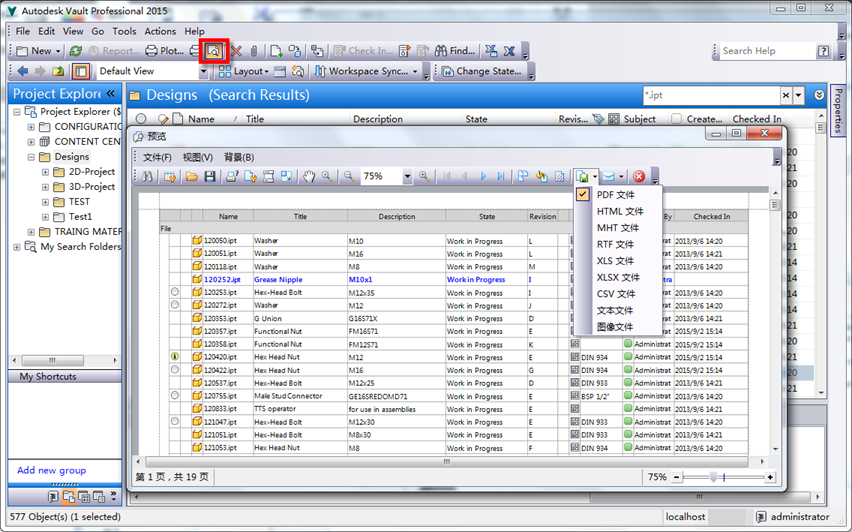Click the My Shortcuts panel header
852x532 pixels.
[65, 376]
